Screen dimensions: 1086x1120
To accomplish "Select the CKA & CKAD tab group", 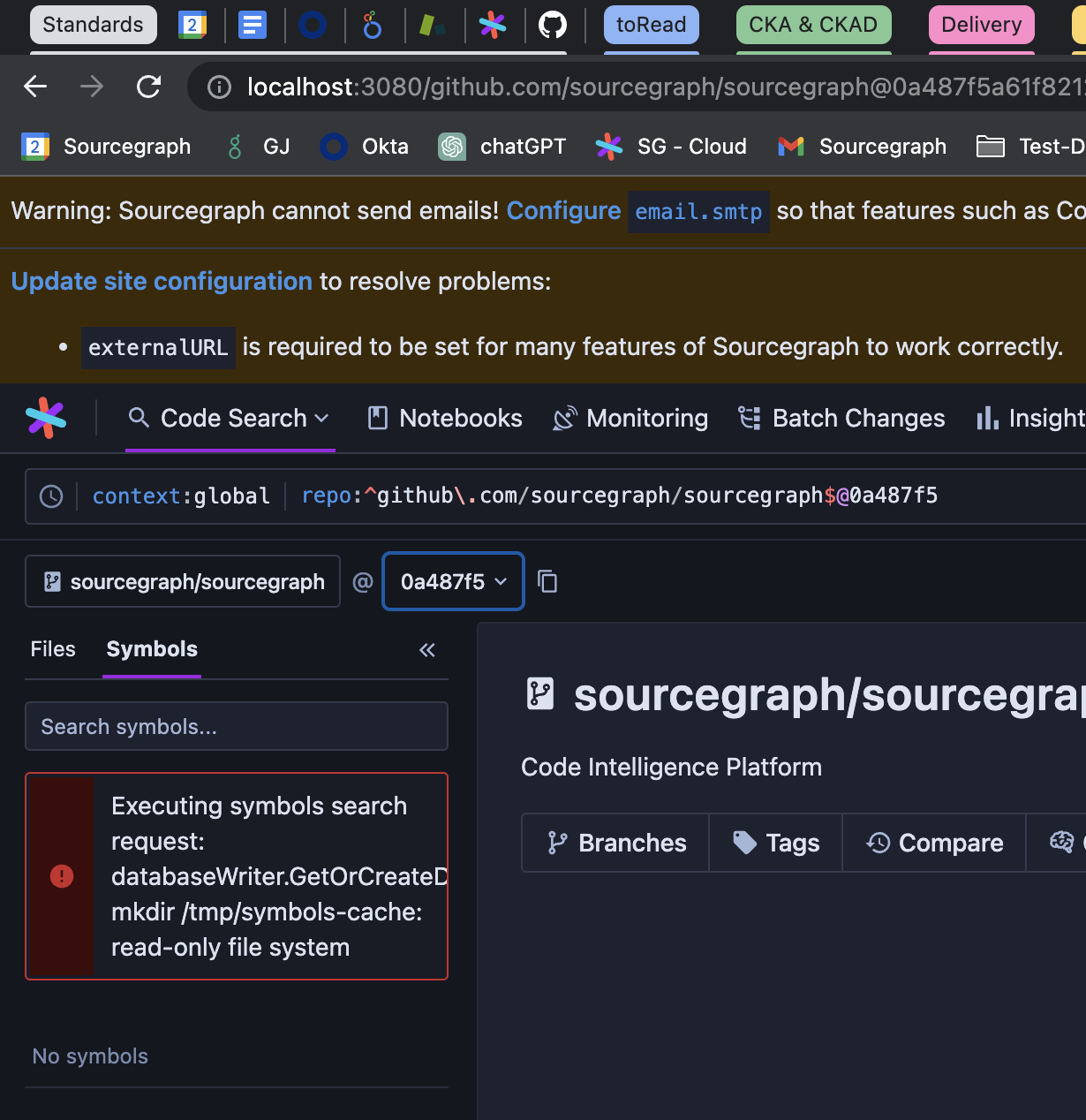I will click(814, 25).
